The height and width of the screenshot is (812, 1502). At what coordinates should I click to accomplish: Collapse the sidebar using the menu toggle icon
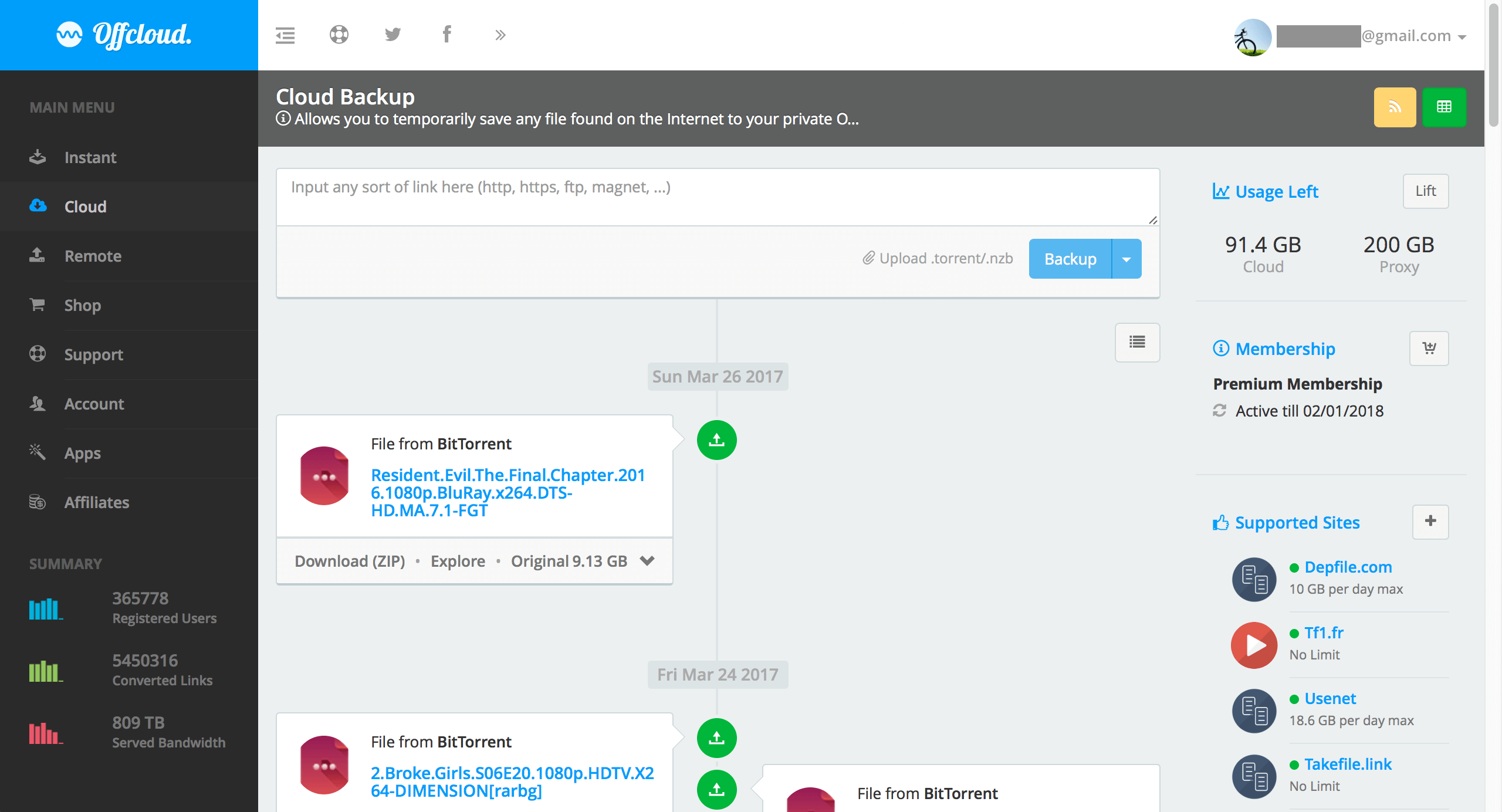coord(285,35)
